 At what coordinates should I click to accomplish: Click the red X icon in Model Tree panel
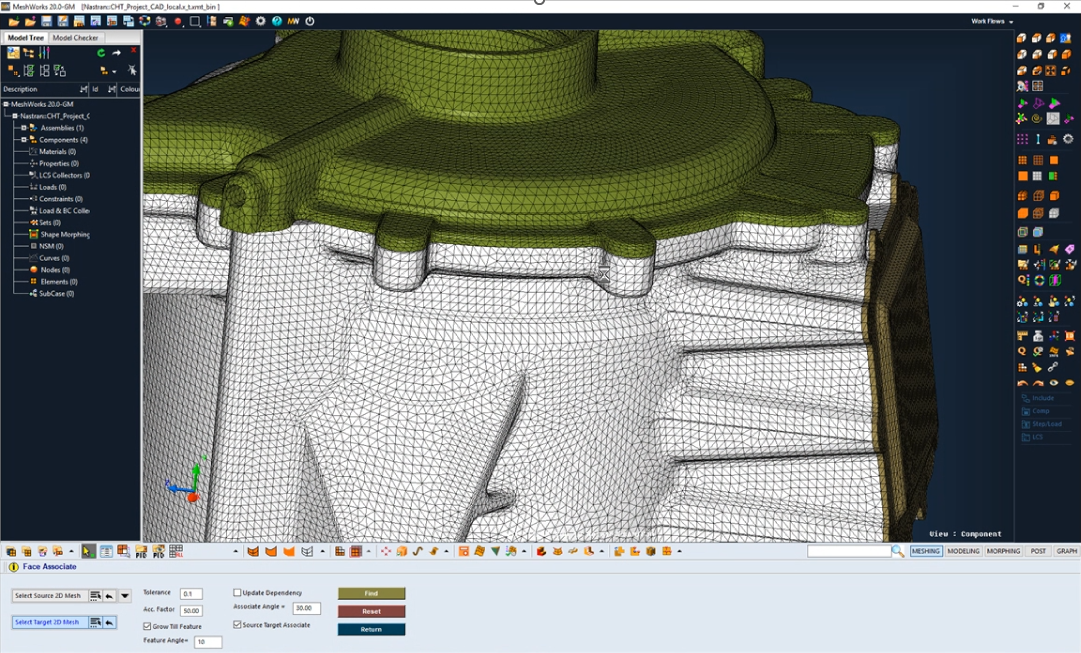coord(133,51)
